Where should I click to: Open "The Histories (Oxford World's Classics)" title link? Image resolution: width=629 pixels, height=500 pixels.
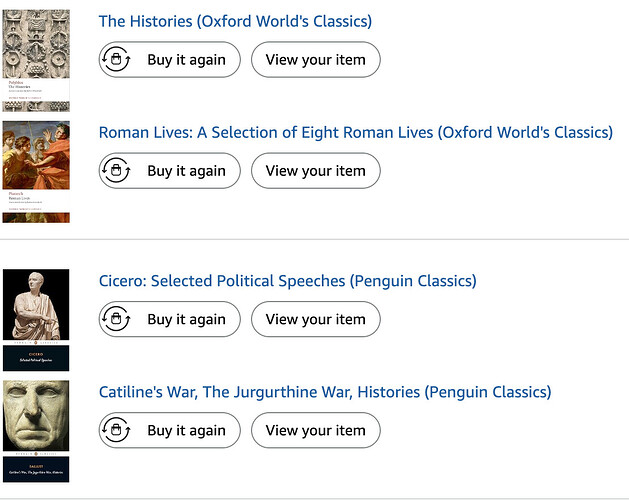235,21
